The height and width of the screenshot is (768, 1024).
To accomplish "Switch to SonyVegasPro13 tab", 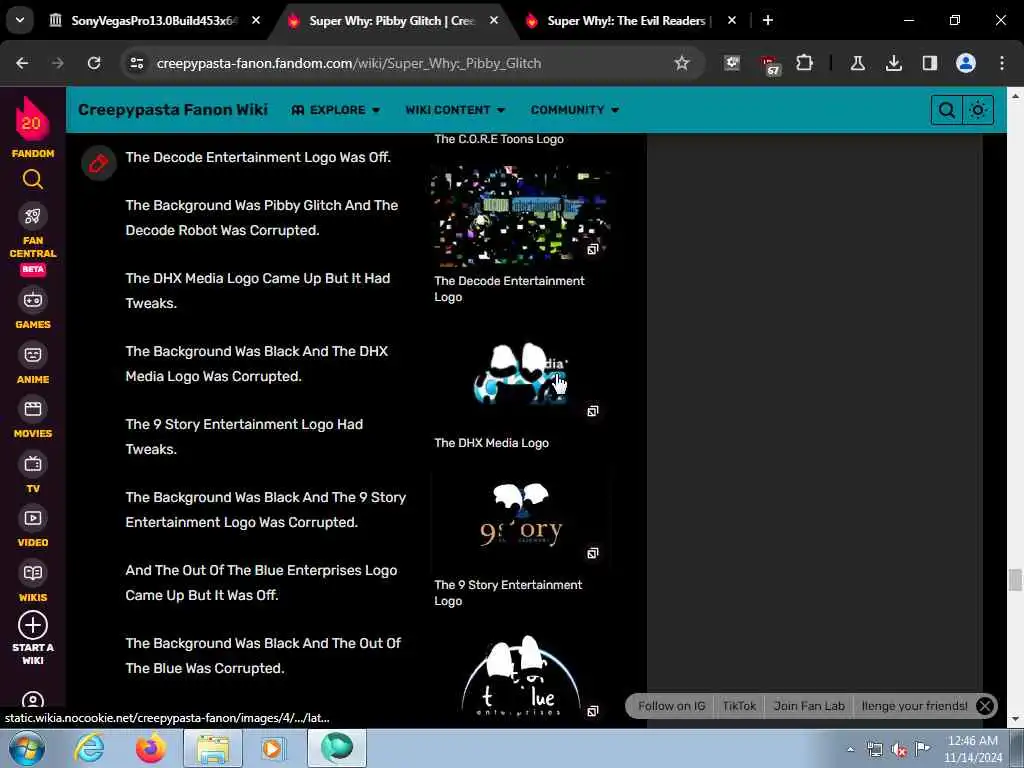I will pos(153,21).
